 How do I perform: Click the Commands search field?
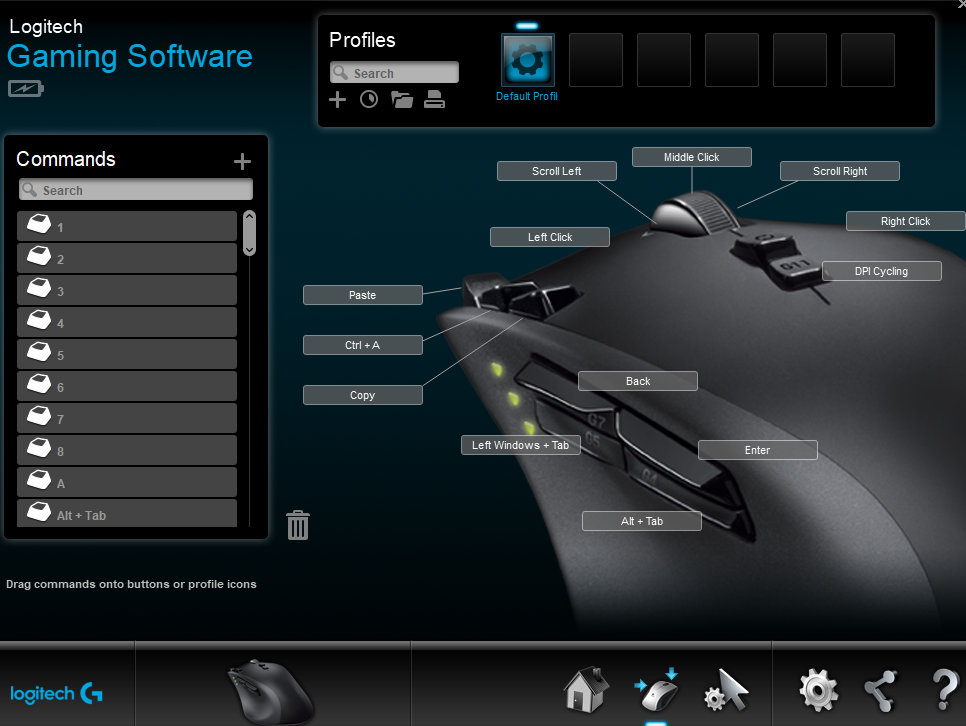pyautogui.click(x=136, y=189)
